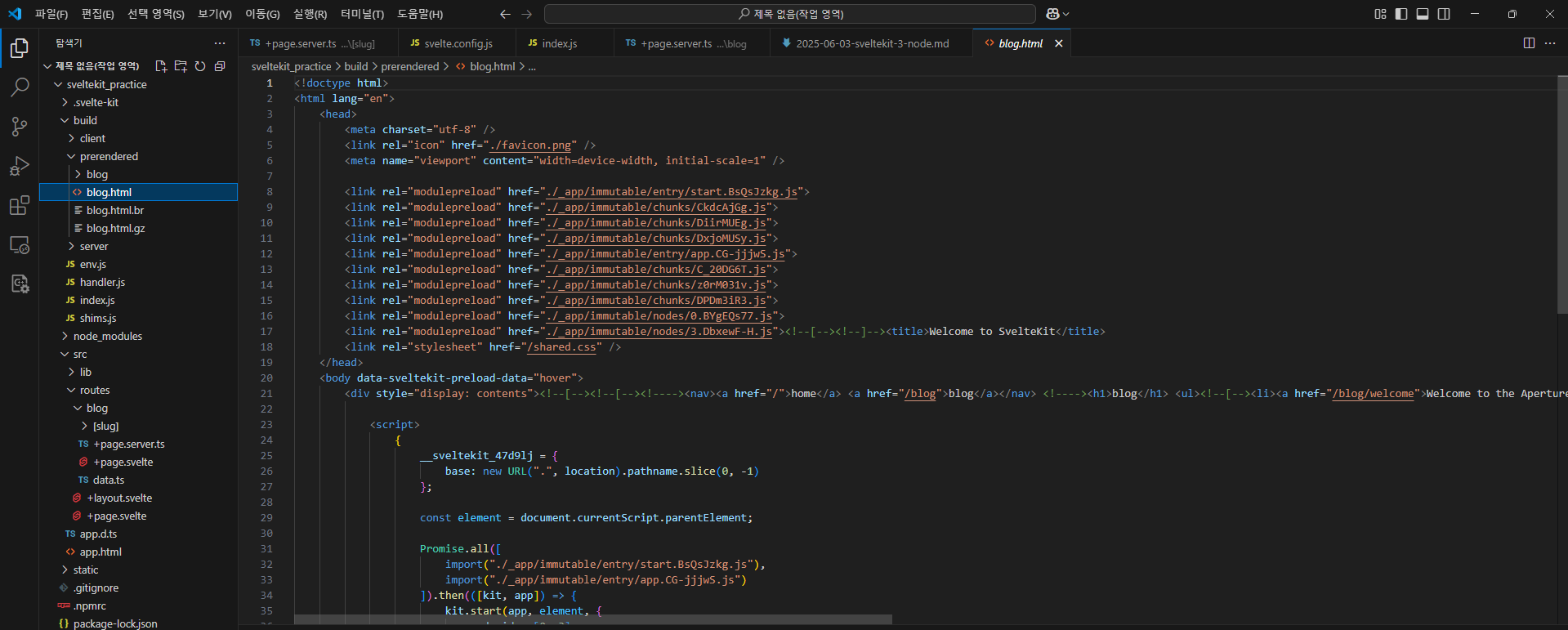This screenshot has height=630, width=1568.
Task: Click the horizontal editor scrollbar
Action: click(x=593, y=619)
